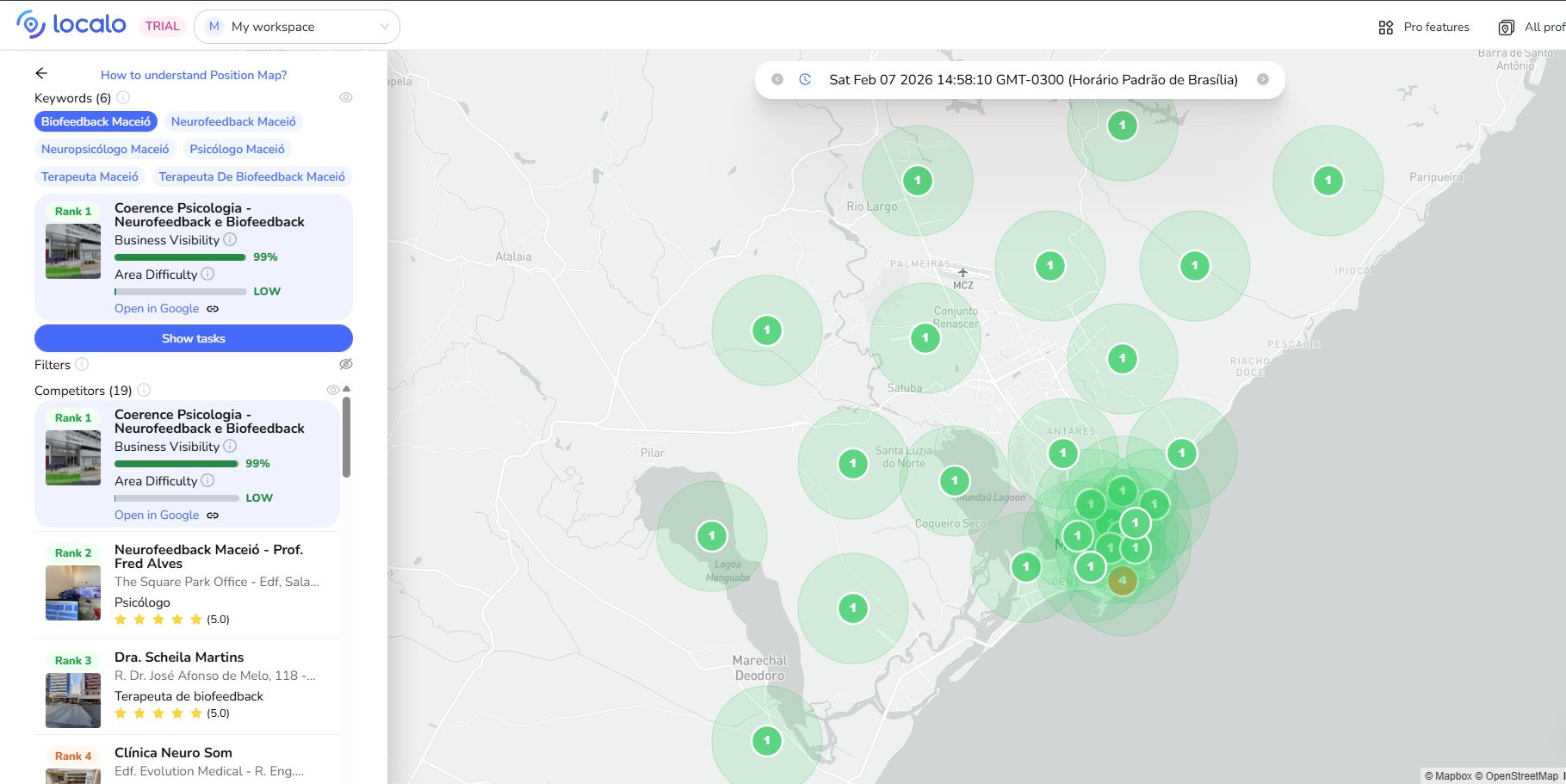Screen dimensions: 1566x784
Task: Toggle the Keywords visibility eye
Action: click(x=346, y=97)
